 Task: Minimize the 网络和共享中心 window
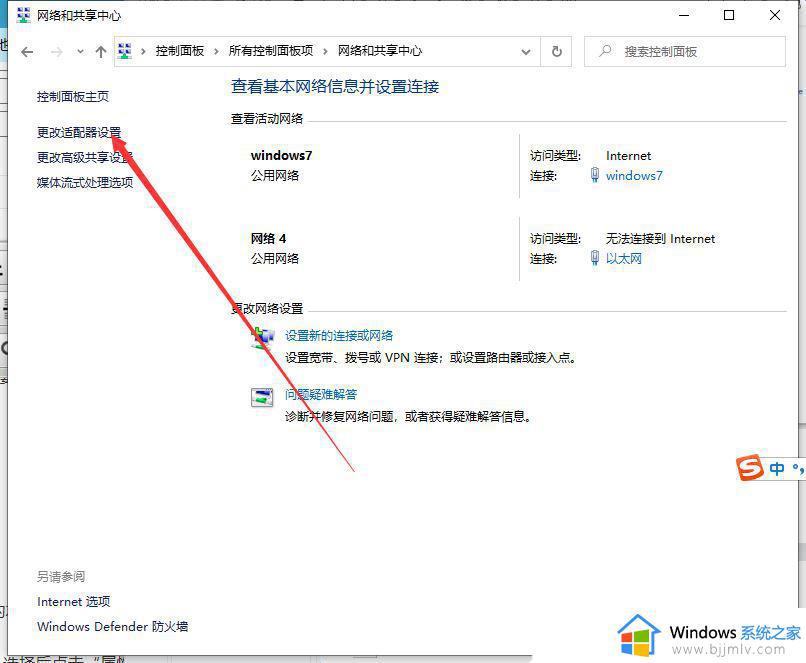(684, 15)
